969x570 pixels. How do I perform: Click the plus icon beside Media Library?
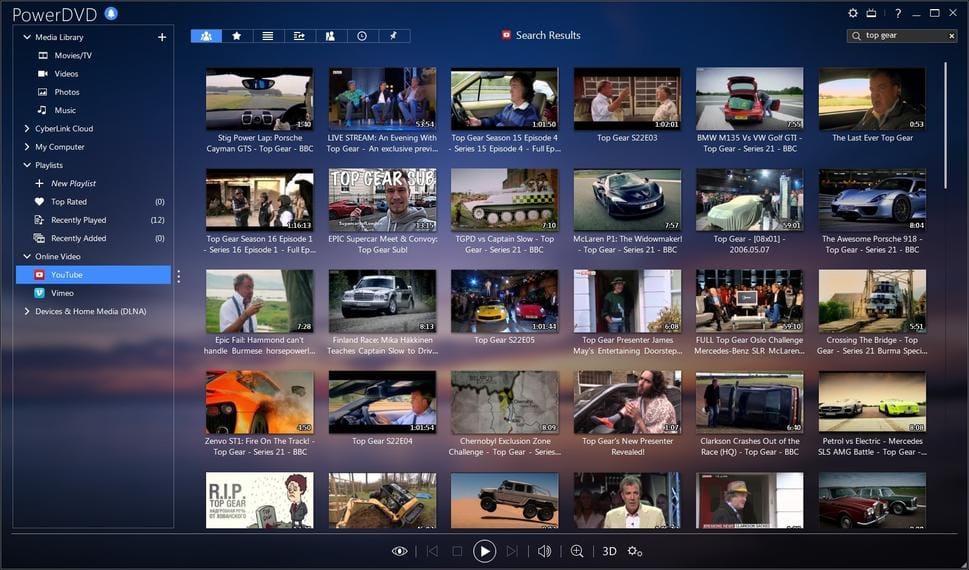click(162, 37)
